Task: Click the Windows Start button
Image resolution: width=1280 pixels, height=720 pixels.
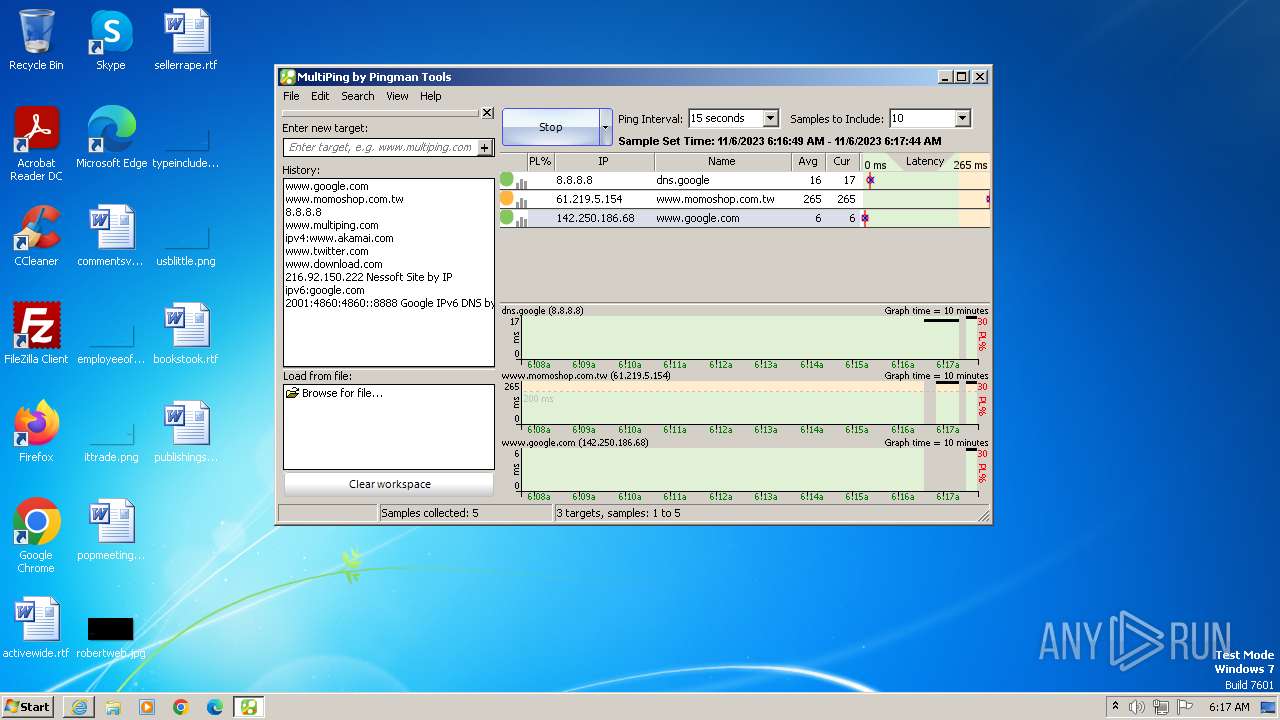Action: 28,706
